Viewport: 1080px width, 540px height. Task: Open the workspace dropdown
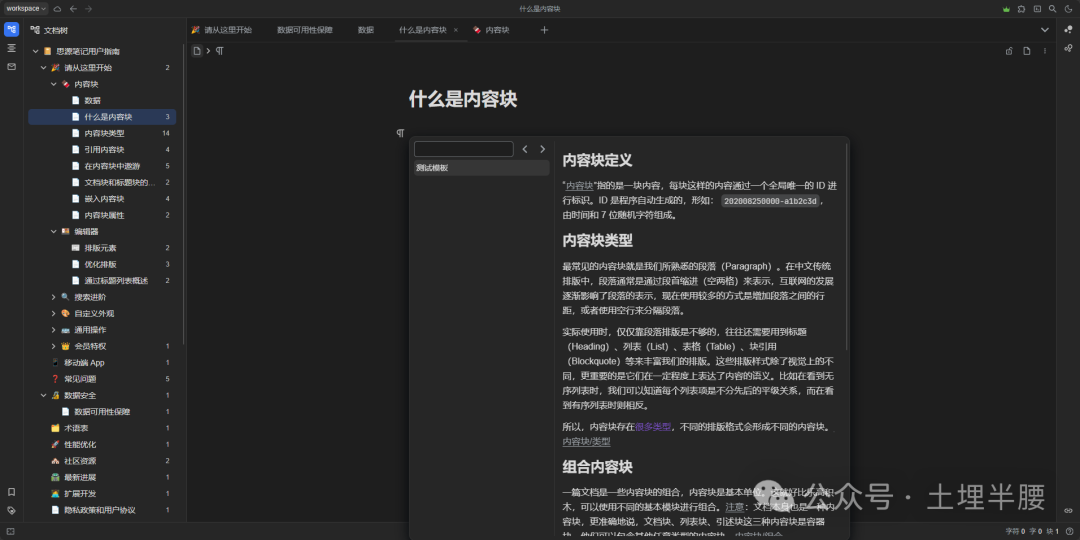26,9
